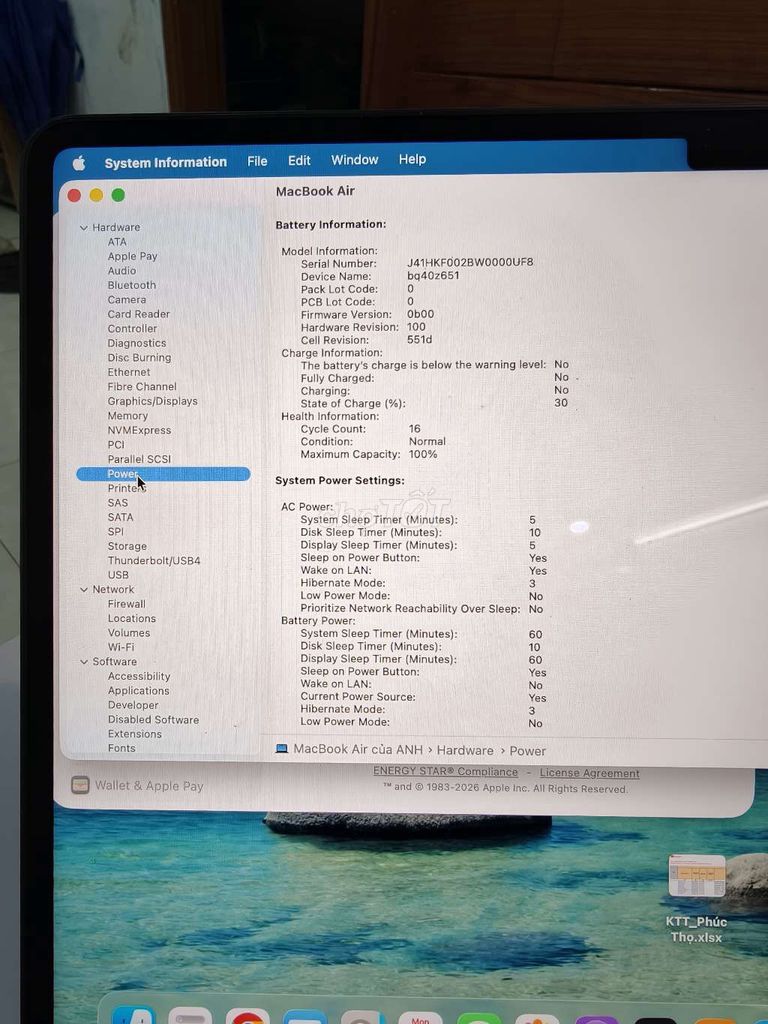Screen dimensions: 768x1024
Task: Select Disabled Software in the sidebar
Action: pos(153,720)
